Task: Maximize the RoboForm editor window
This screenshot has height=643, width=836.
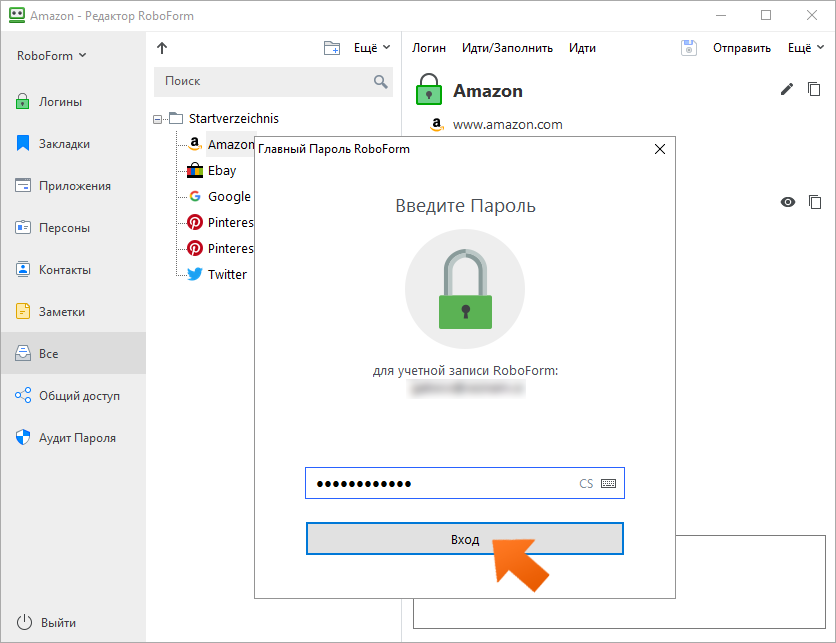Action: point(766,15)
